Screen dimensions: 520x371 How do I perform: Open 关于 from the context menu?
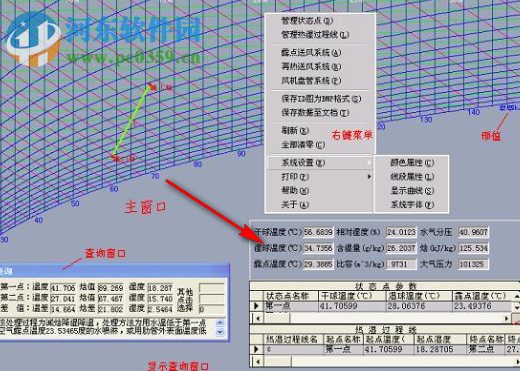point(295,205)
